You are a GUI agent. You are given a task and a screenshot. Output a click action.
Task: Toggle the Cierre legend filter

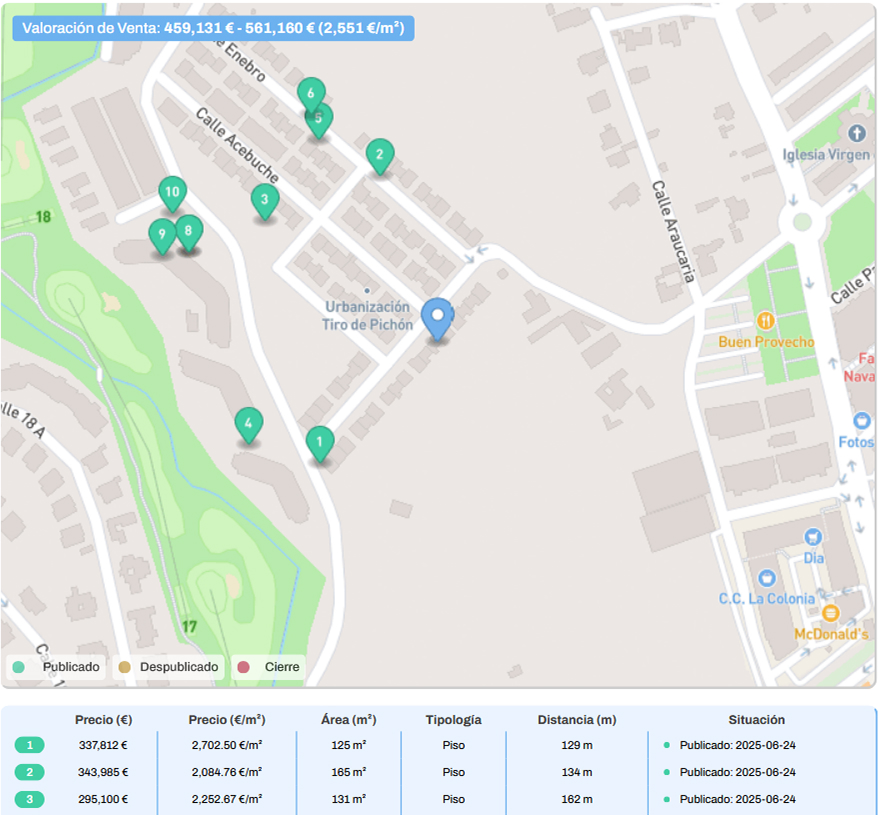[x=270, y=667]
